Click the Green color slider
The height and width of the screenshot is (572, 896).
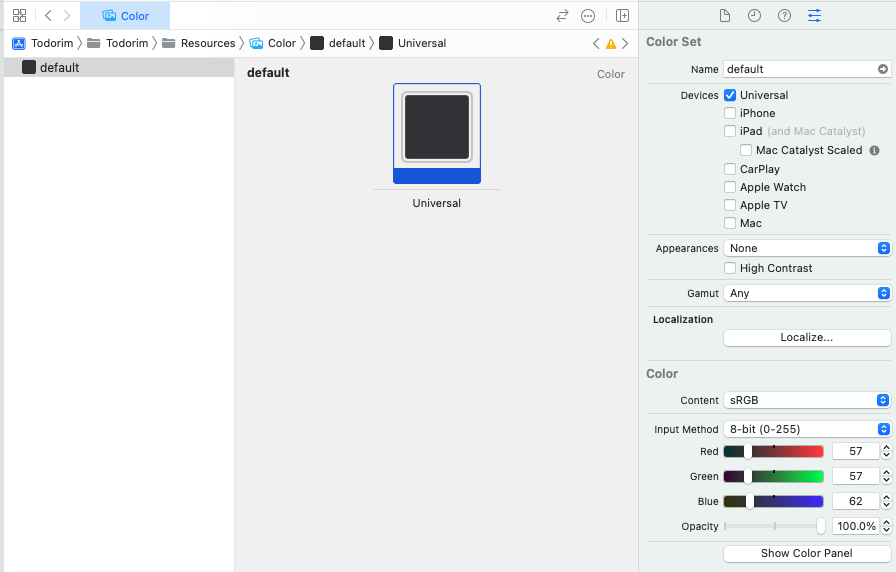pyautogui.click(x=773, y=477)
